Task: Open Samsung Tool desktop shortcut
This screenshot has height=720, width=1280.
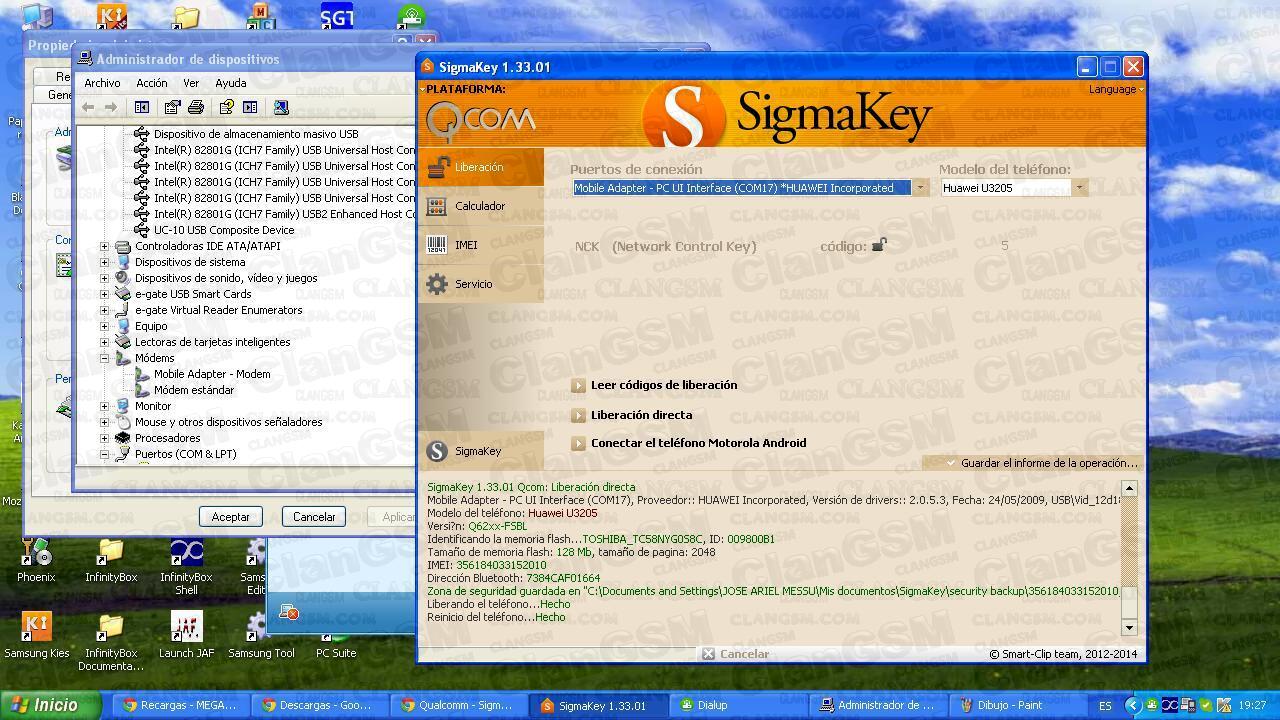Action: click(x=261, y=635)
